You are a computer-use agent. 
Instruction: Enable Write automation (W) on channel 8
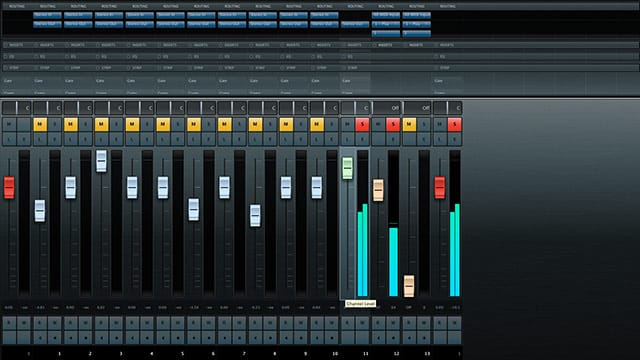270,323
